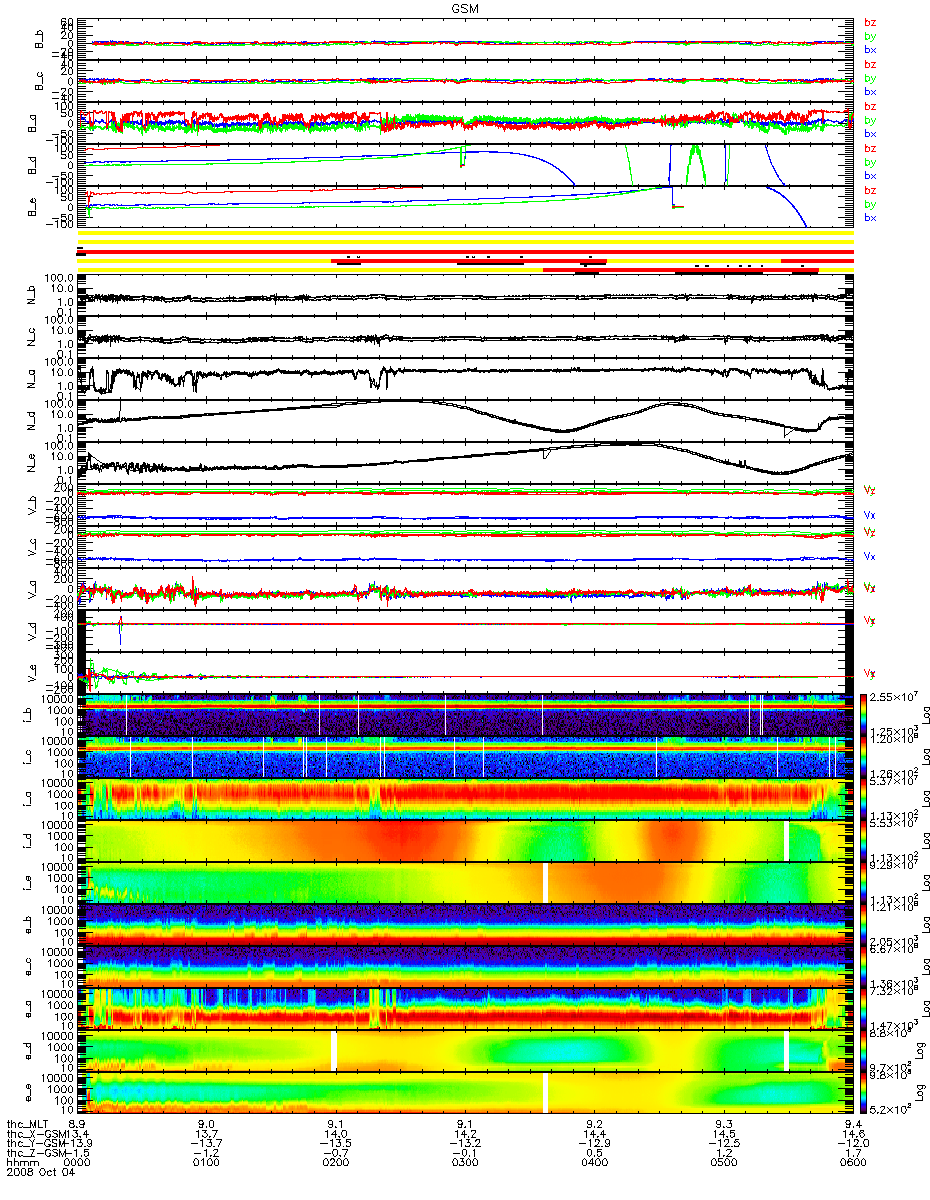Screen dimensions: 930x1200
Task: Select the B_b axis label
Action: (x=40, y=41)
